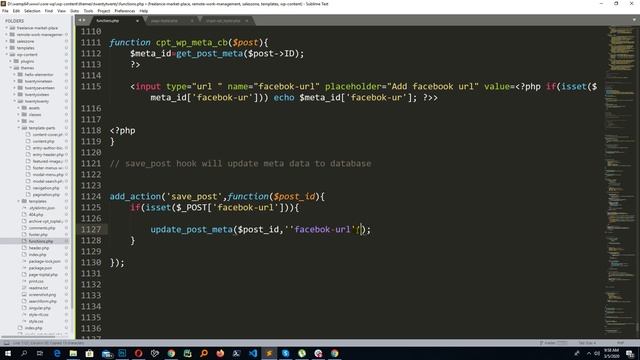
Task: Open the Edit menu
Action: 16,11
